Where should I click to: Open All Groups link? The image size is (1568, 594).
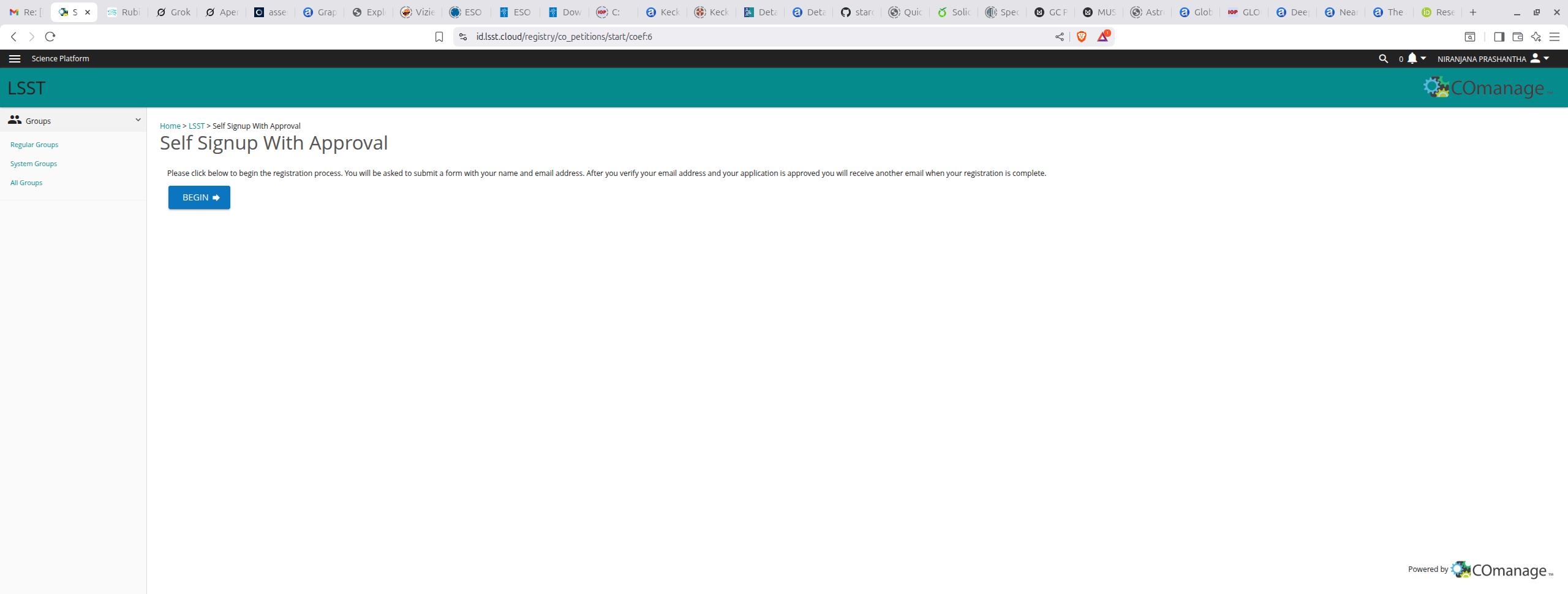pos(26,183)
